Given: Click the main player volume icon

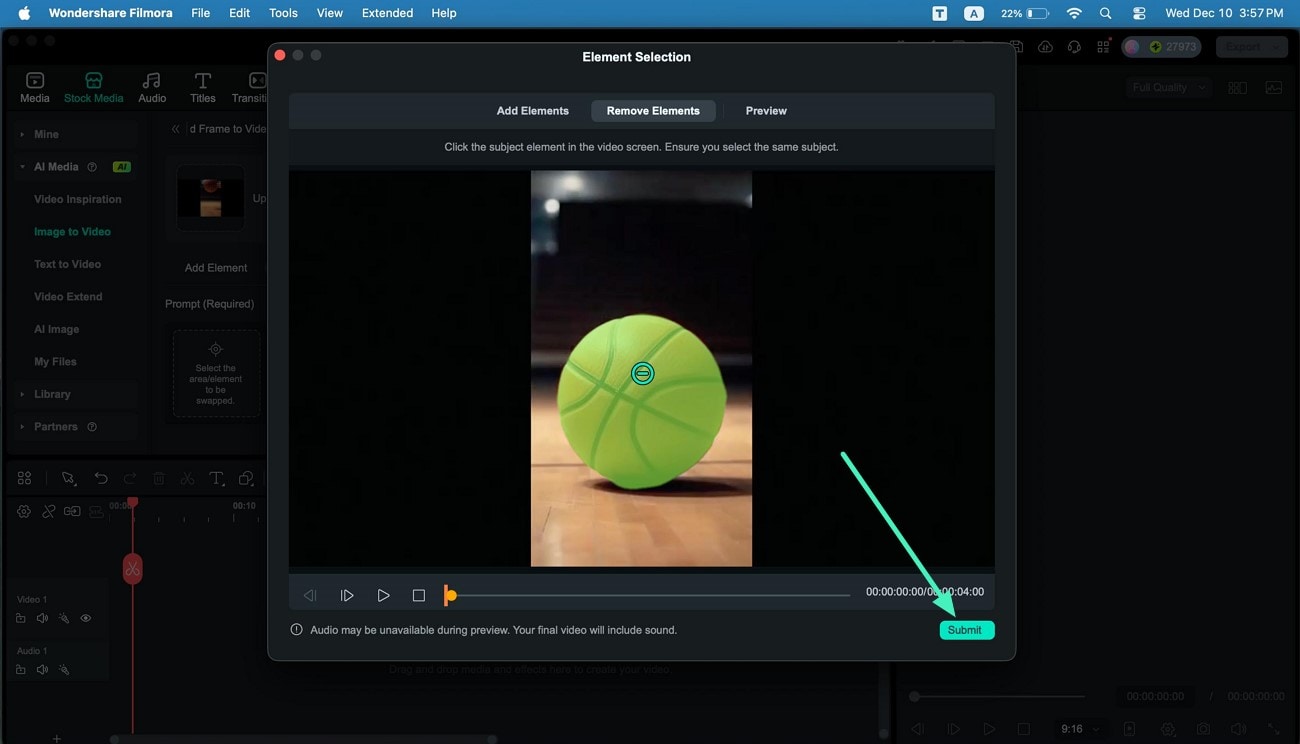Looking at the screenshot, I should [1238, 730].
